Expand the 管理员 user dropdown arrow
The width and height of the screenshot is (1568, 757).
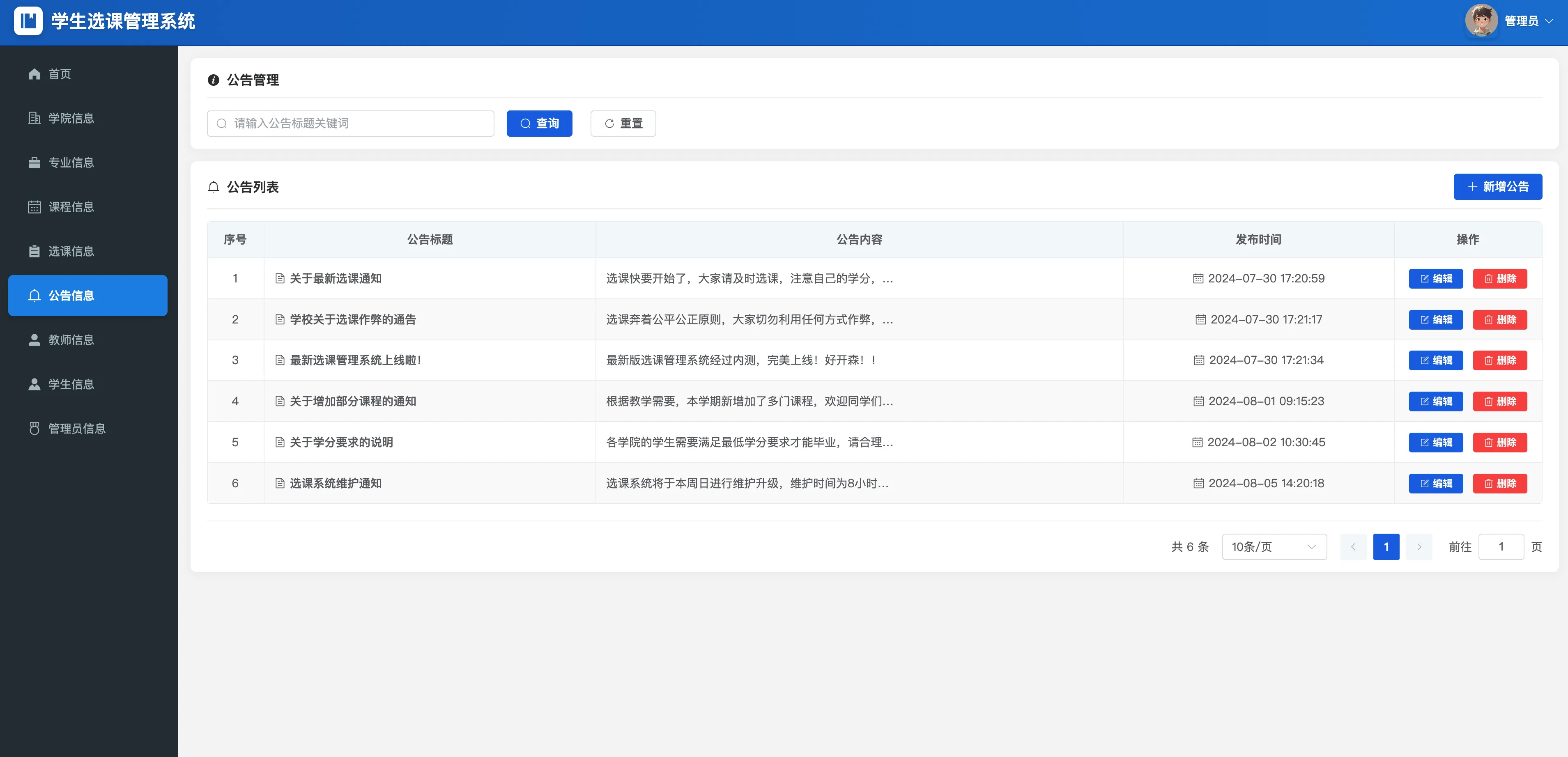[x=1549, y=21]
